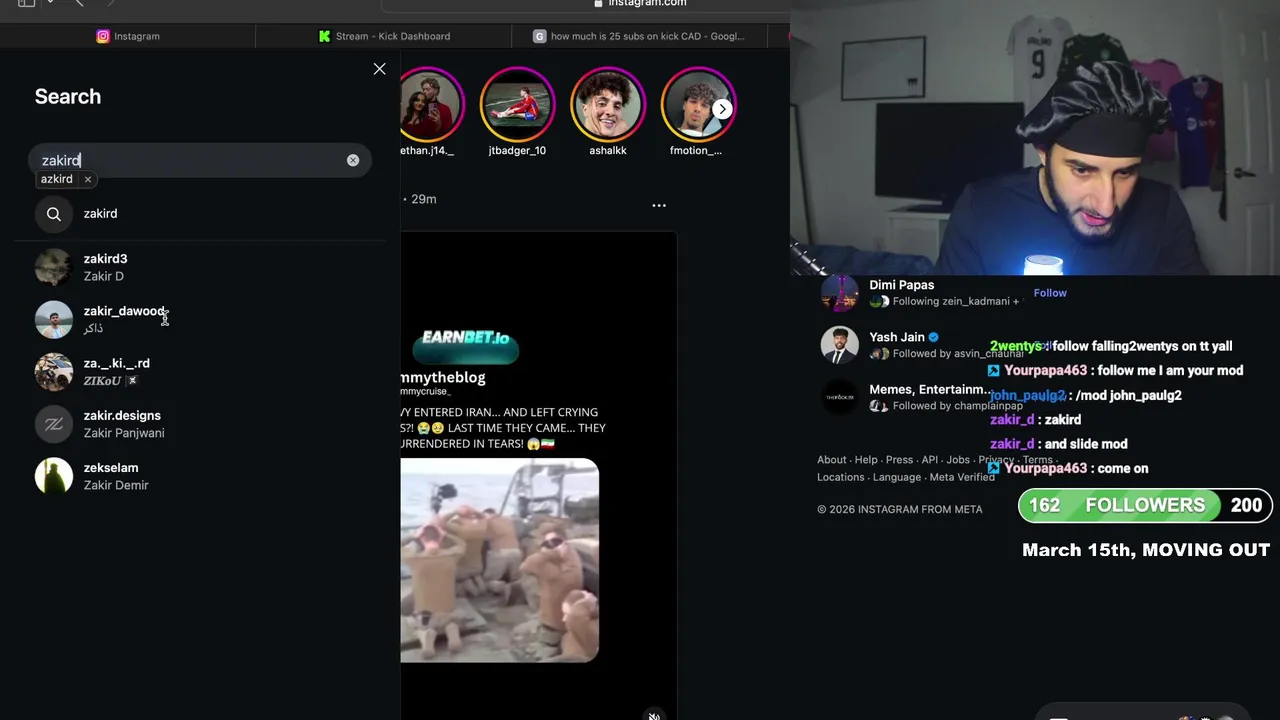Click zakir_dawood profile picture

click(54, 320)
